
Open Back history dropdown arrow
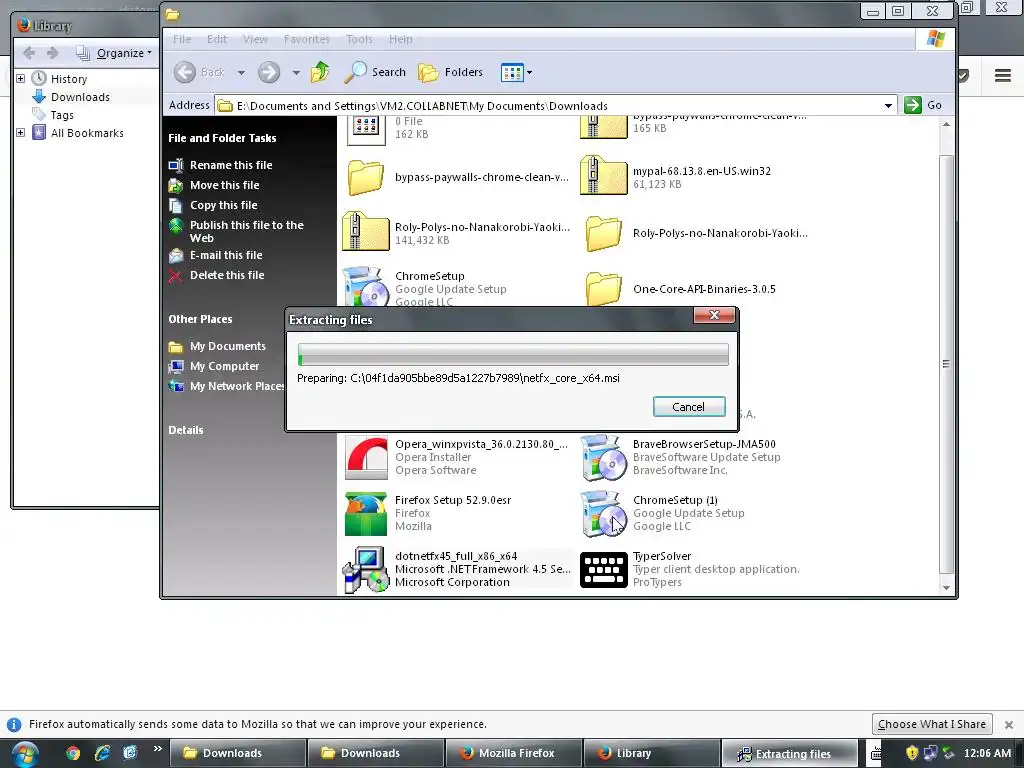point(241,72)
